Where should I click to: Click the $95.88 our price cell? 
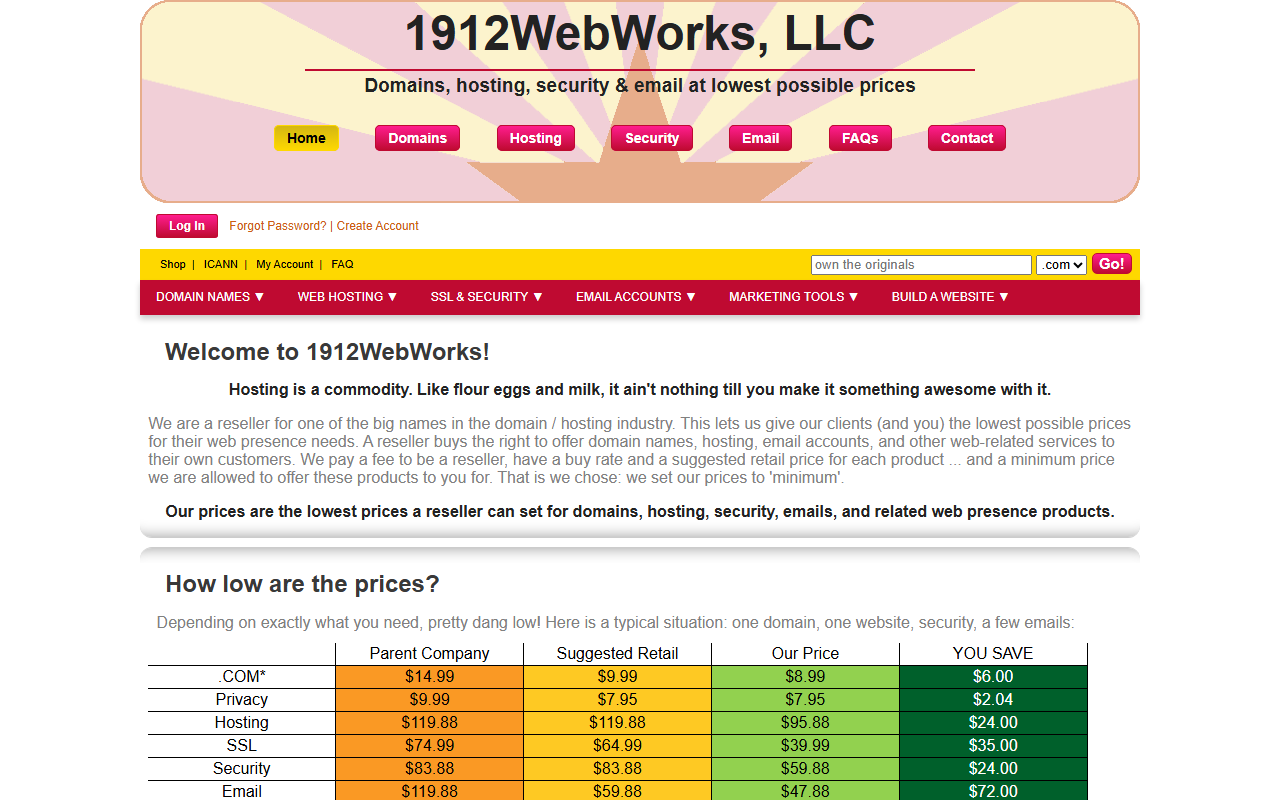point(805,723)
